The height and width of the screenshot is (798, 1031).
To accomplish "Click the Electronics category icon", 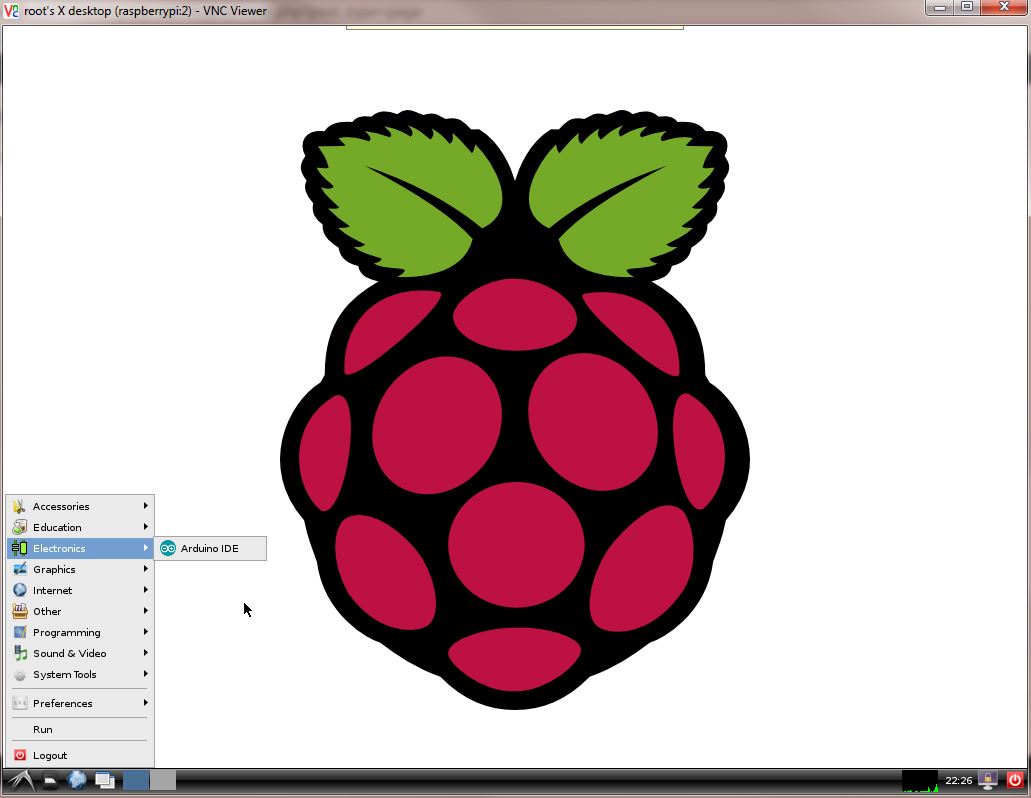I will pos(20,548).
